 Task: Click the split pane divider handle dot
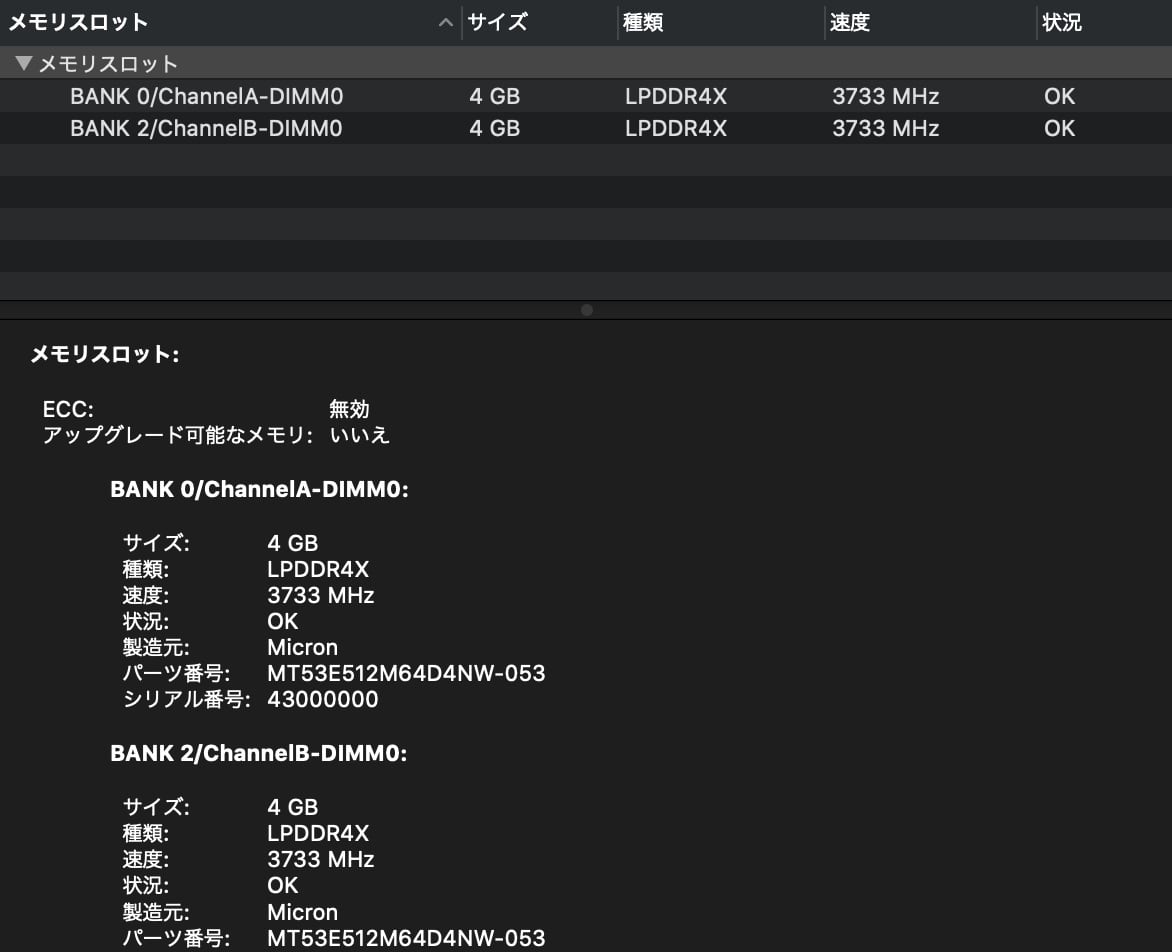click(587, 310)
